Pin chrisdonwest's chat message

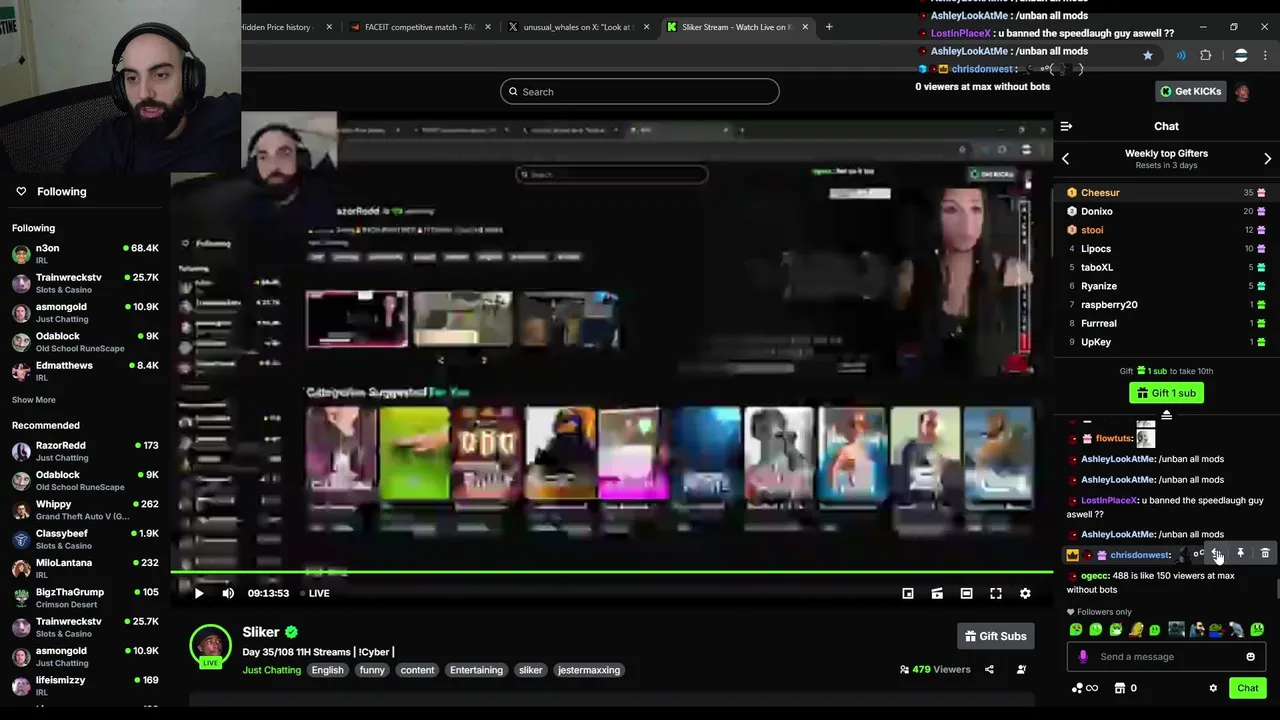1240,554
